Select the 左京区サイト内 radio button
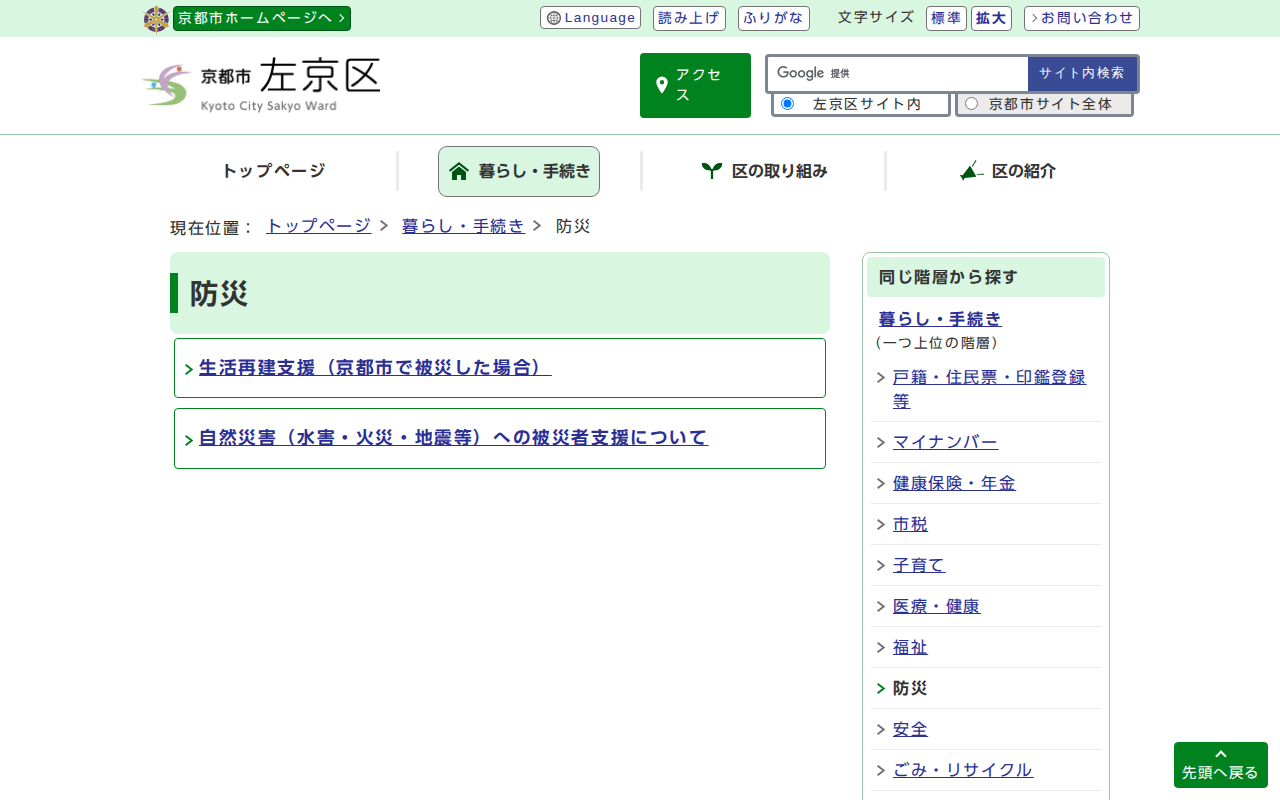The height and width of the screenshot is (800, 1280). point(787,104)
